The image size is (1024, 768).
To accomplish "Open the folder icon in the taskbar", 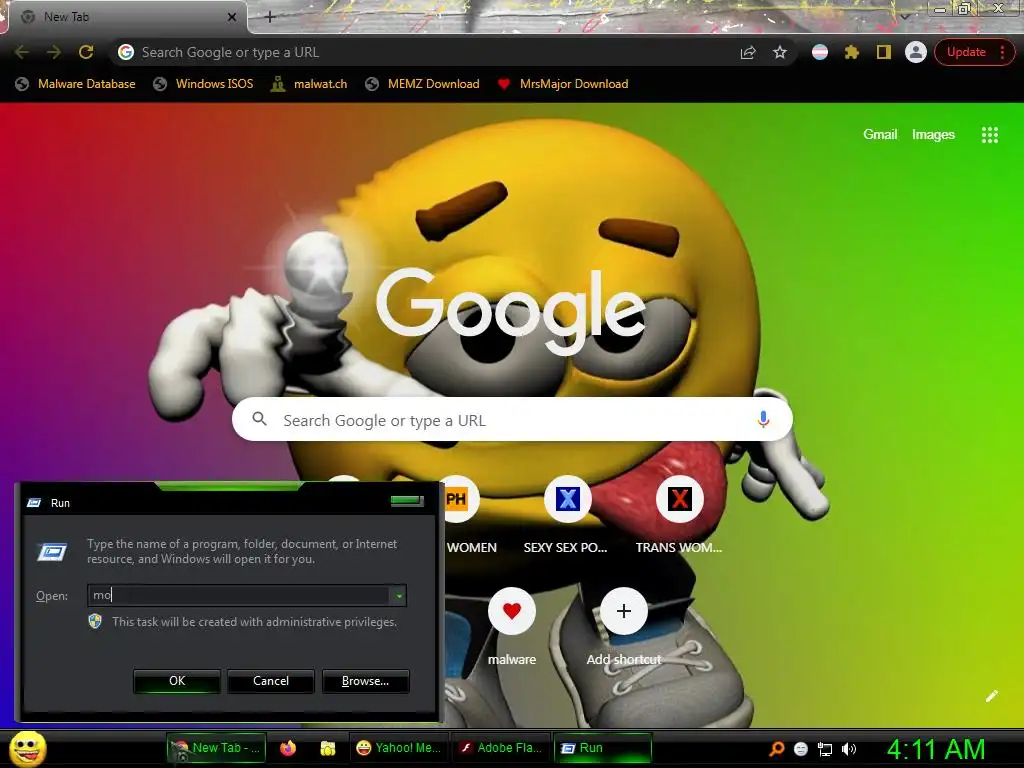I will pos(328,748).
